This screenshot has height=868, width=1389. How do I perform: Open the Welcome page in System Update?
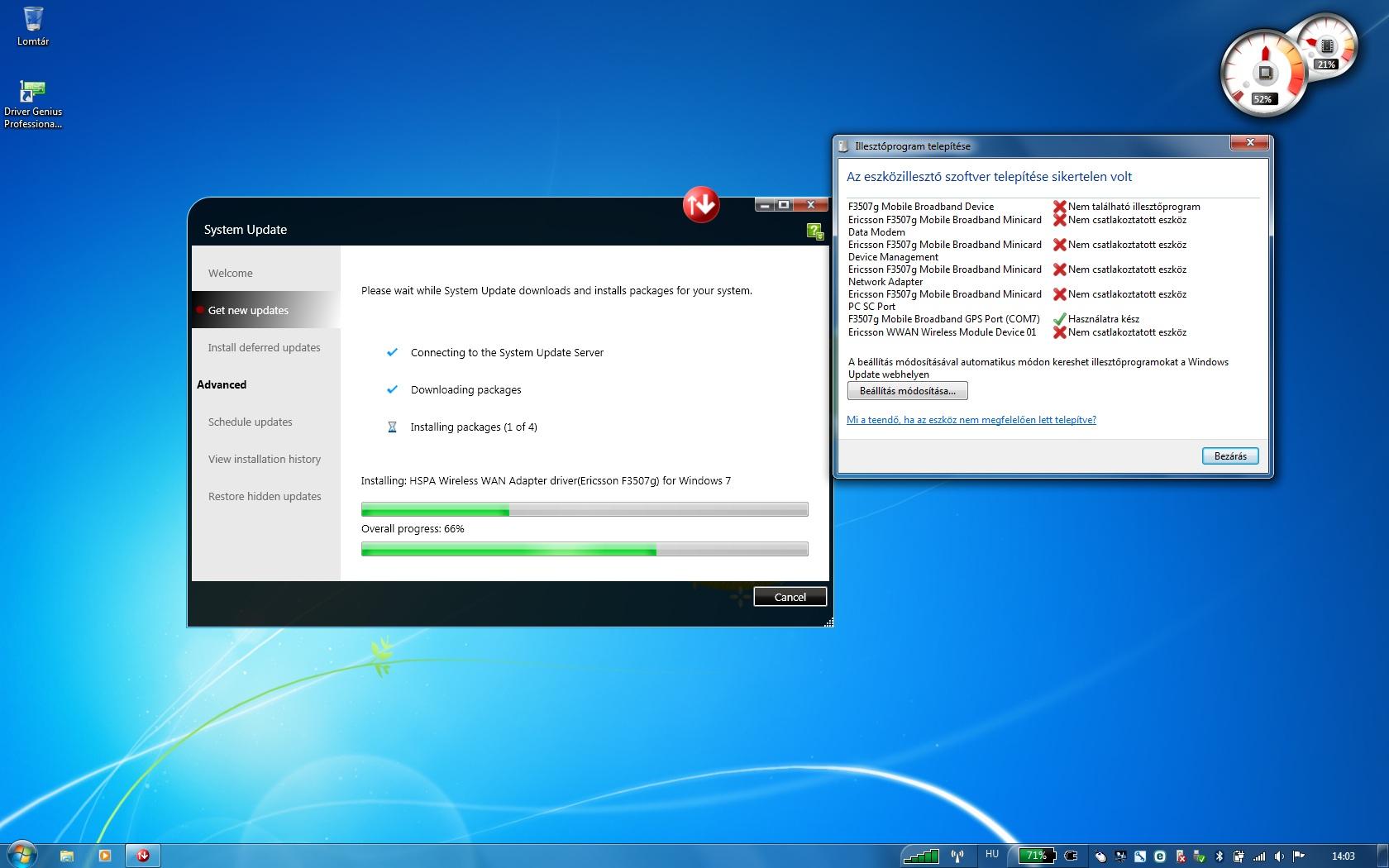tap(231, 273)
